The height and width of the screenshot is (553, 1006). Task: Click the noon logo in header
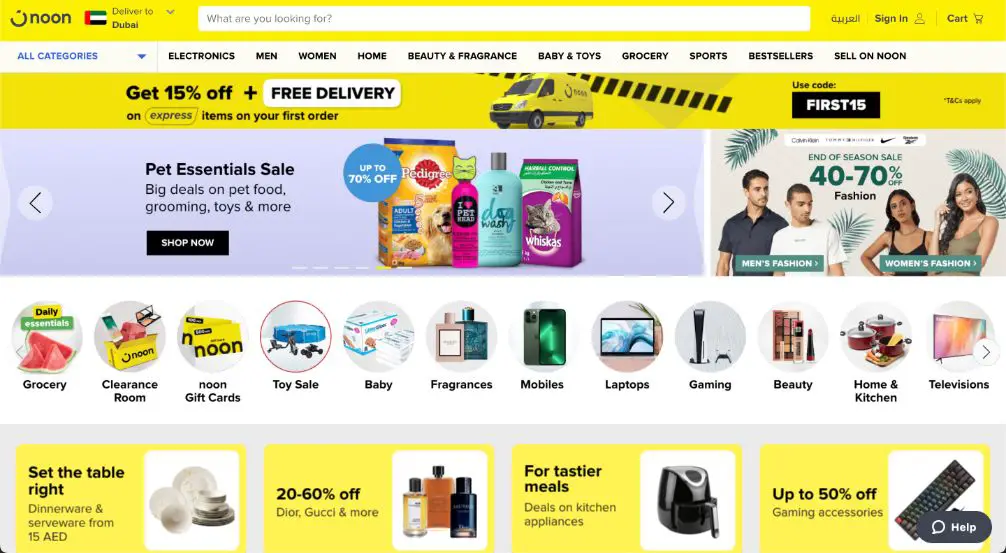[x=40, y=19]
